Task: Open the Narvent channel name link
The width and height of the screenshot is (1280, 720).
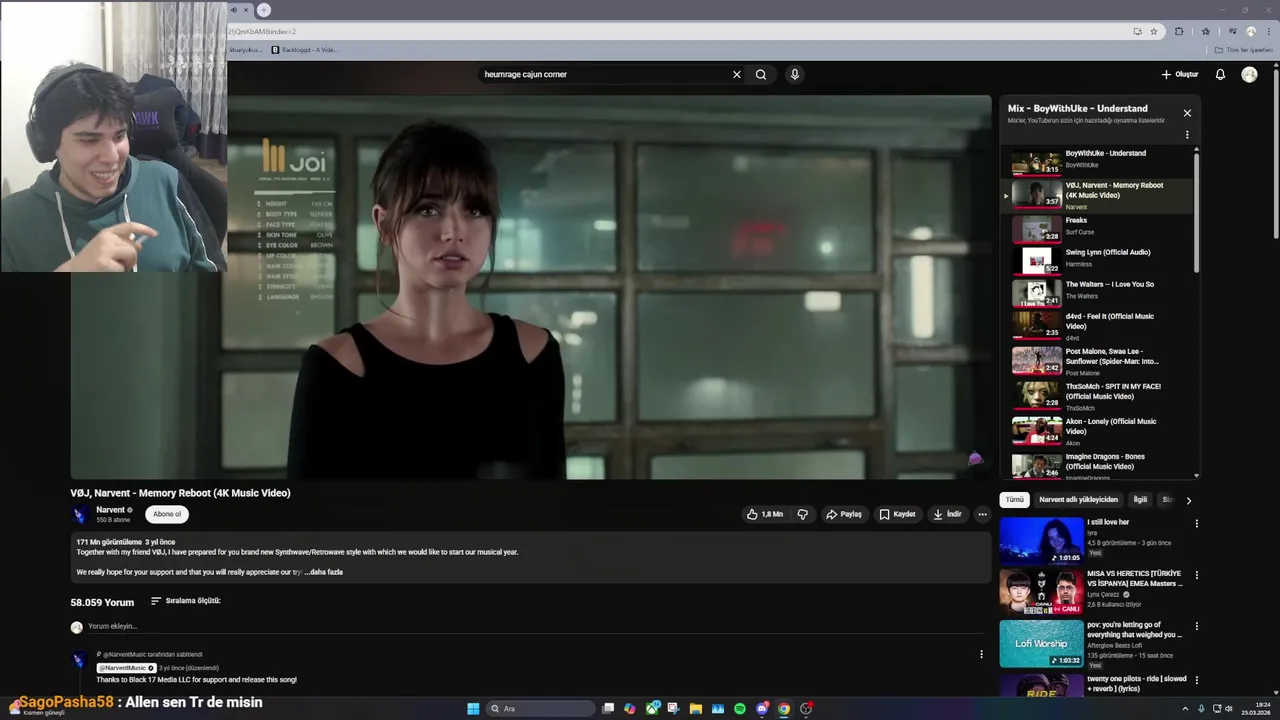Action: (x=110, y=510)
